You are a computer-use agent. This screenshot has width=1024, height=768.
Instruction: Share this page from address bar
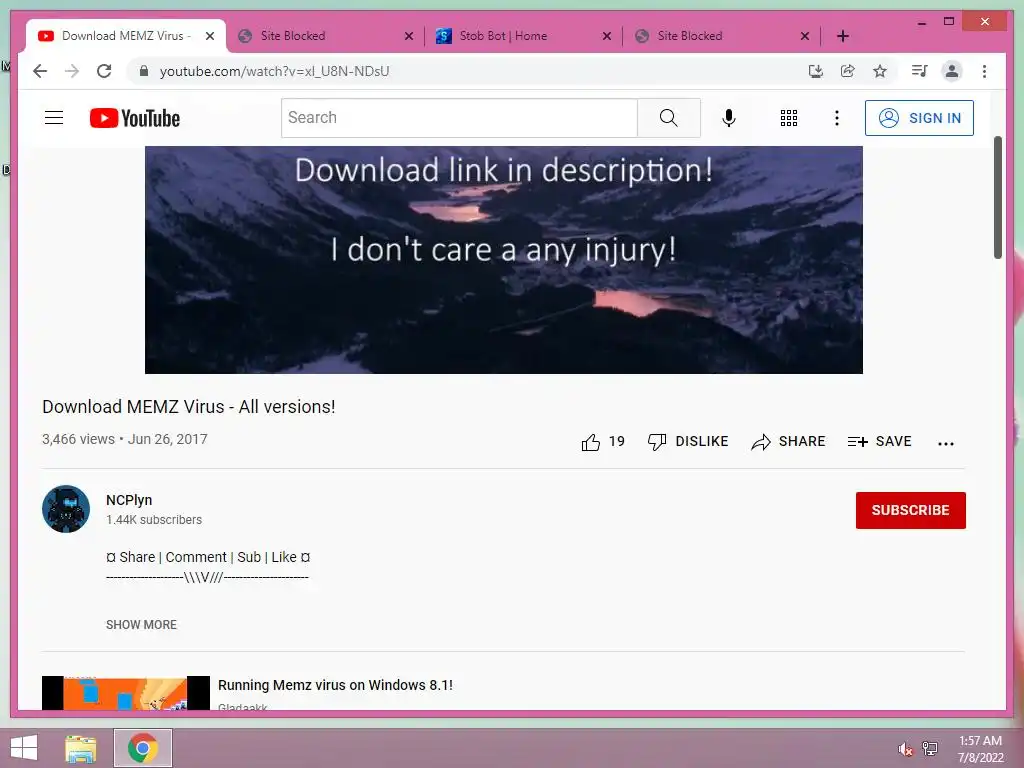[x=848, y=71]
